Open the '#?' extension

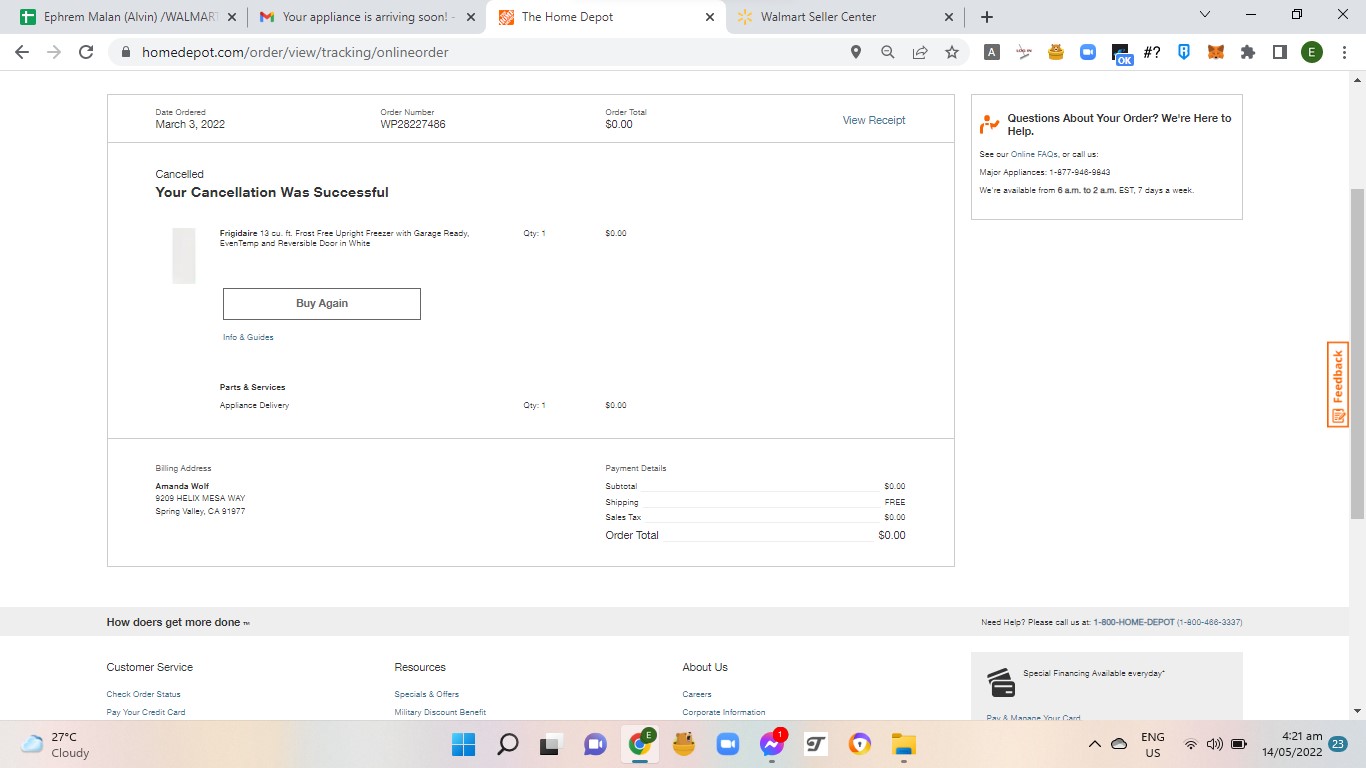(x=1152, y=52)
